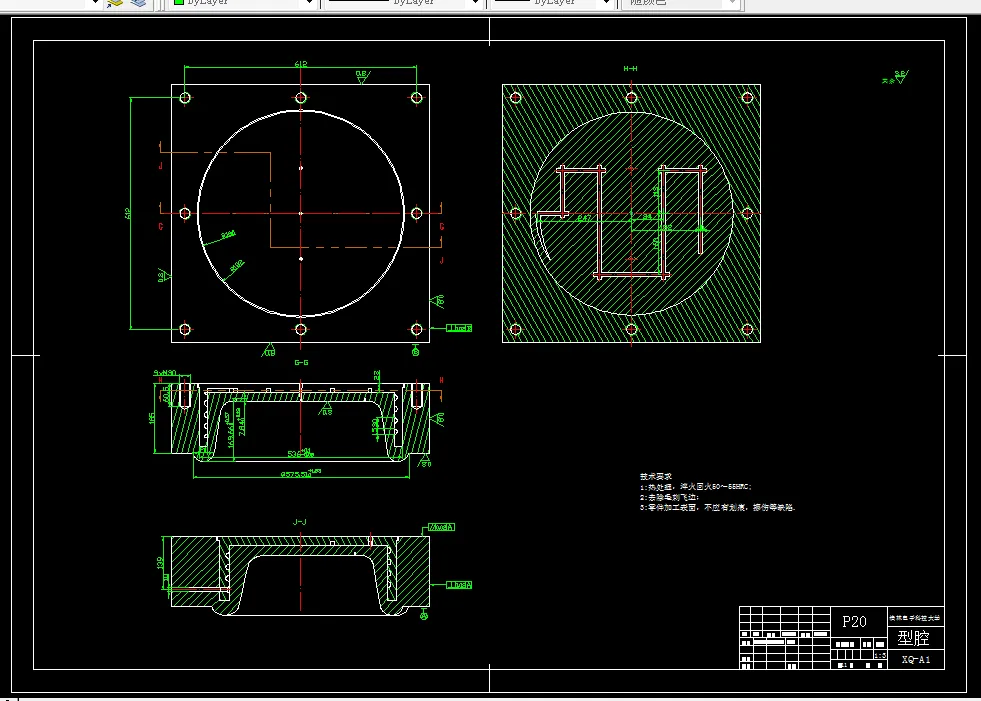Click the material text 'P20' in title block
This screenshot has width=981, height=701.
click(x=855, y=622)
